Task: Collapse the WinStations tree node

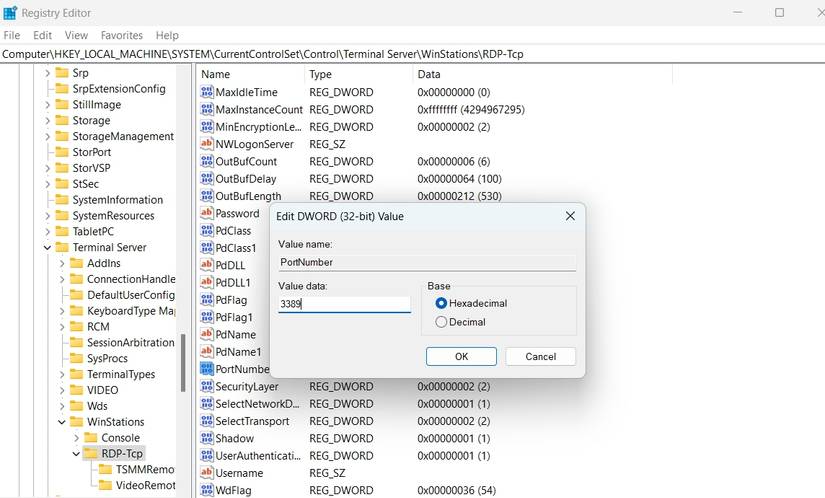Action: 62,422
